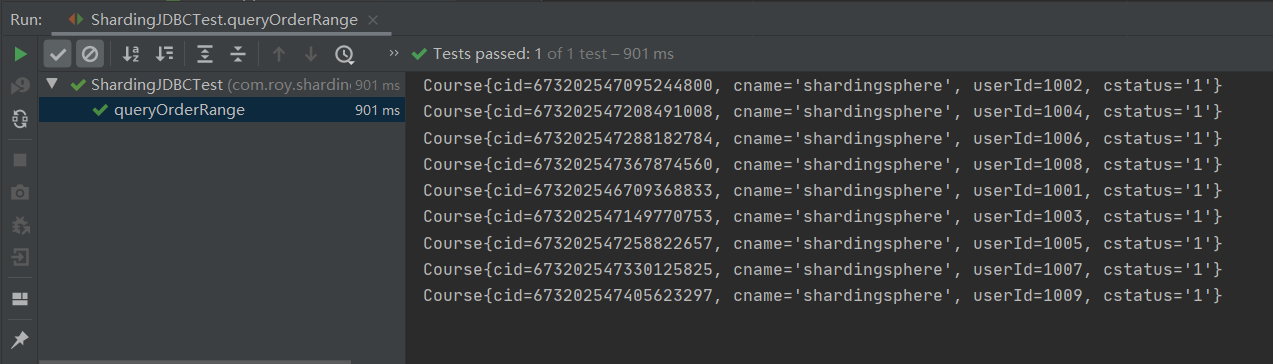Sort tests alphabetically
The width and height of the screenshot is (1273, 364).
(131, 54)
